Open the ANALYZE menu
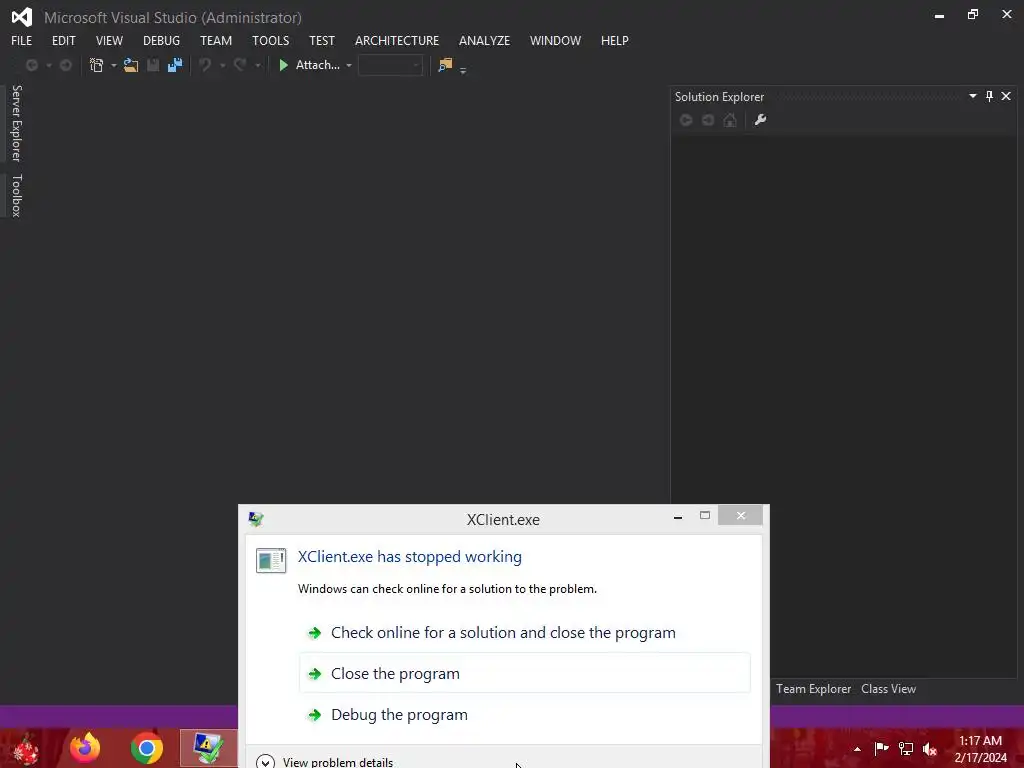Viewport: 1024px width, 768px height. 484,40
